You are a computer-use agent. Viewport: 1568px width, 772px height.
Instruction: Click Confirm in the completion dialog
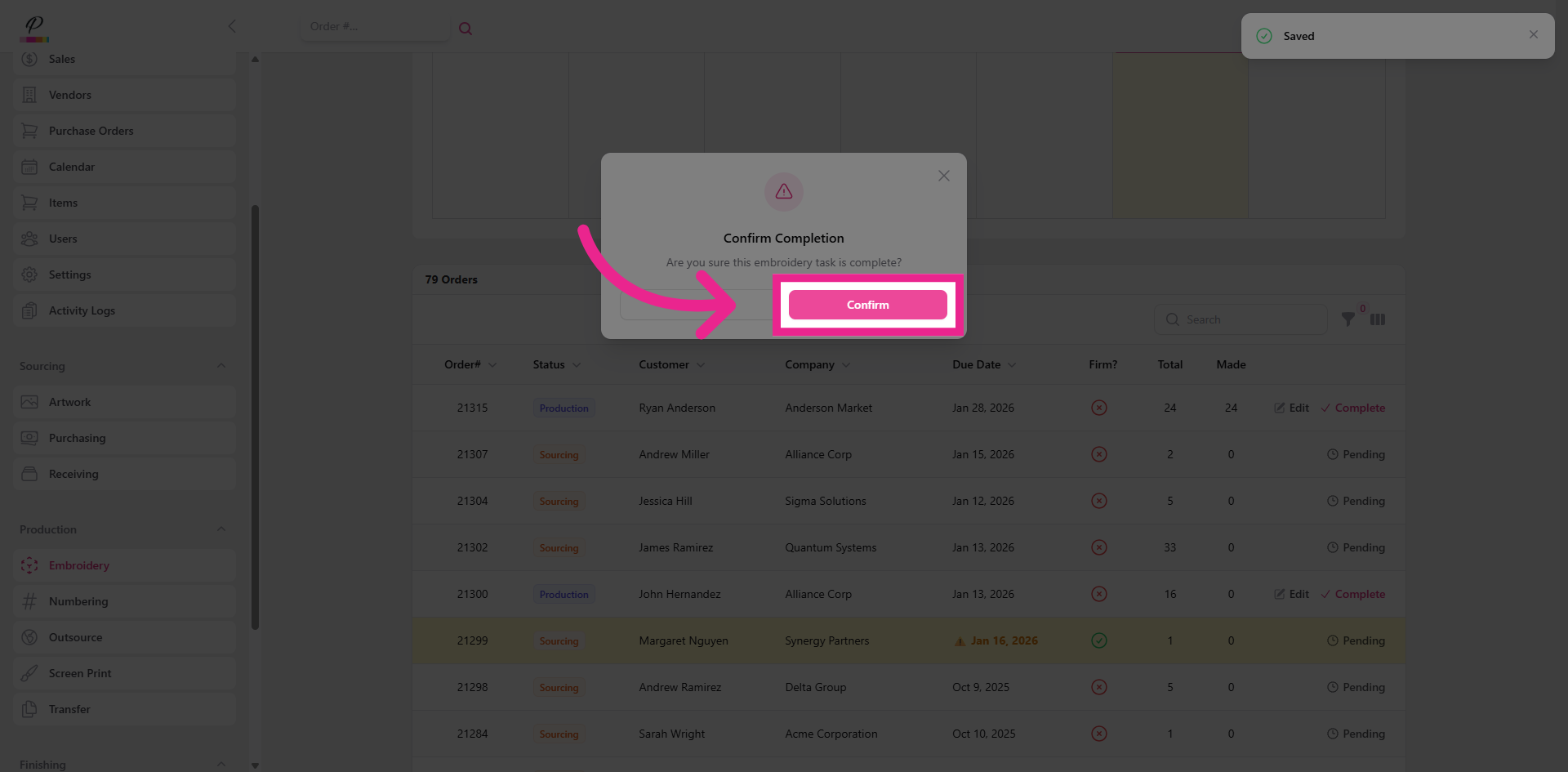(867, 304)
